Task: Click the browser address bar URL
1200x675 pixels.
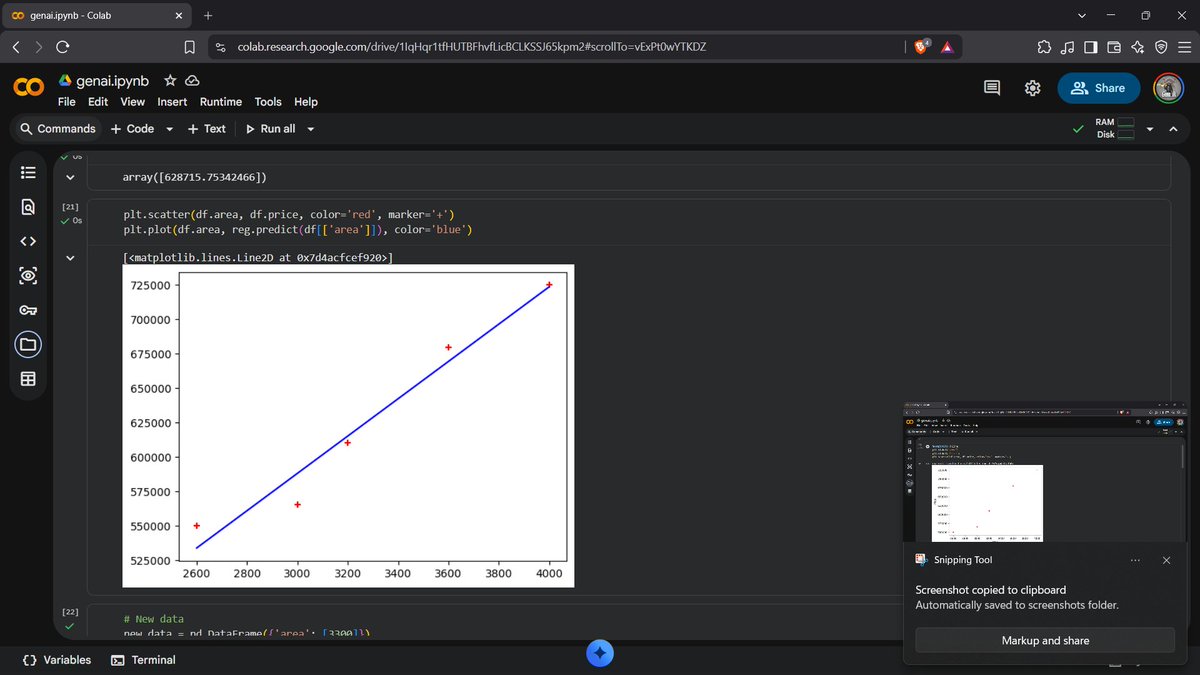Action: point(472,47)
